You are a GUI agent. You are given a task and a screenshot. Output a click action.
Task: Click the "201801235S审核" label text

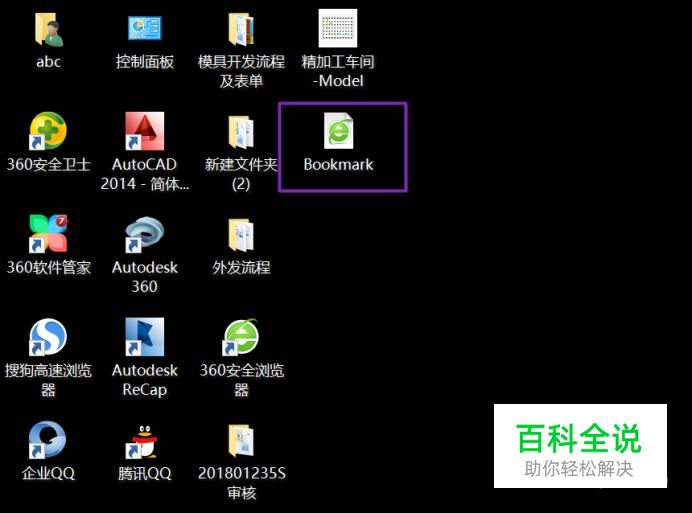(241, 483)
